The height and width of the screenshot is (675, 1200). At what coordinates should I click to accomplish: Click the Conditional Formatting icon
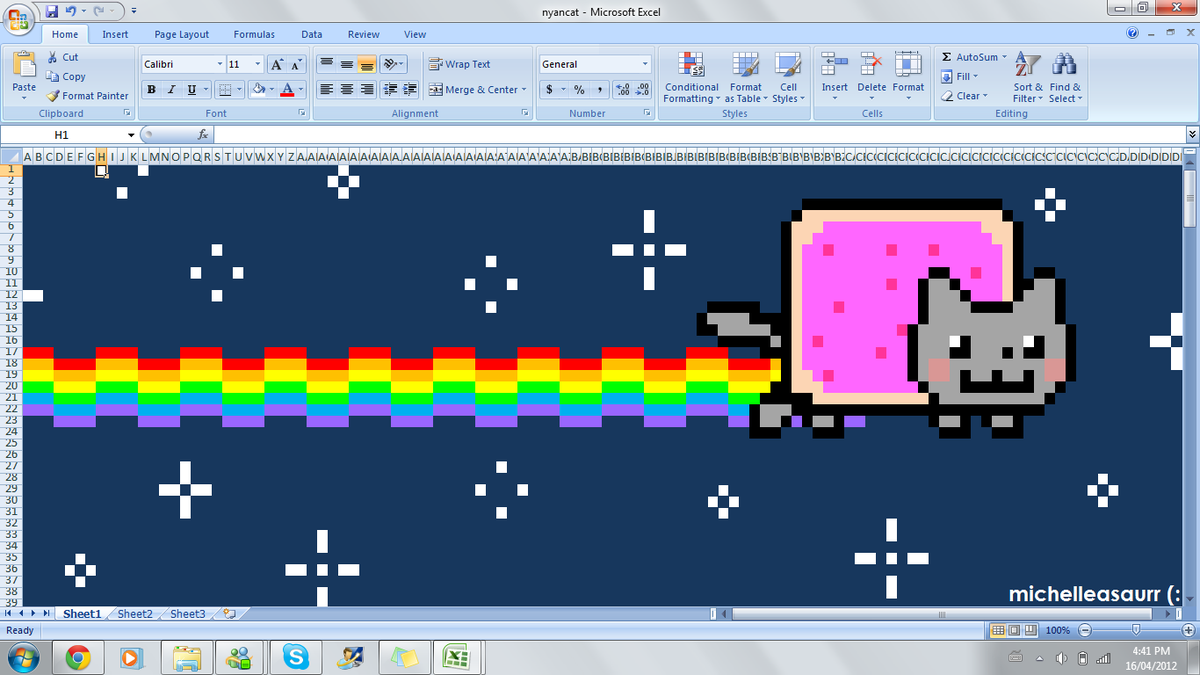(x=691, y=65)
